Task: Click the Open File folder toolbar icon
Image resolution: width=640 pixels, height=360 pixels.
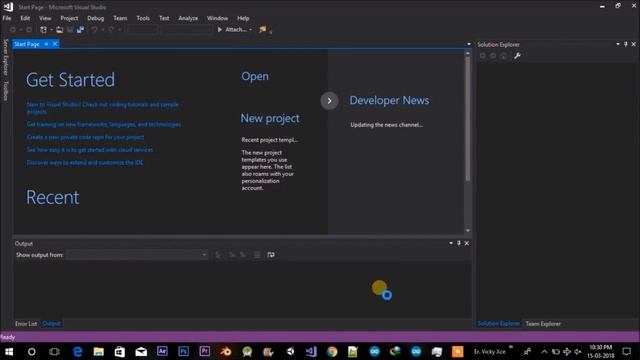Action: click(x=60, y=29)
